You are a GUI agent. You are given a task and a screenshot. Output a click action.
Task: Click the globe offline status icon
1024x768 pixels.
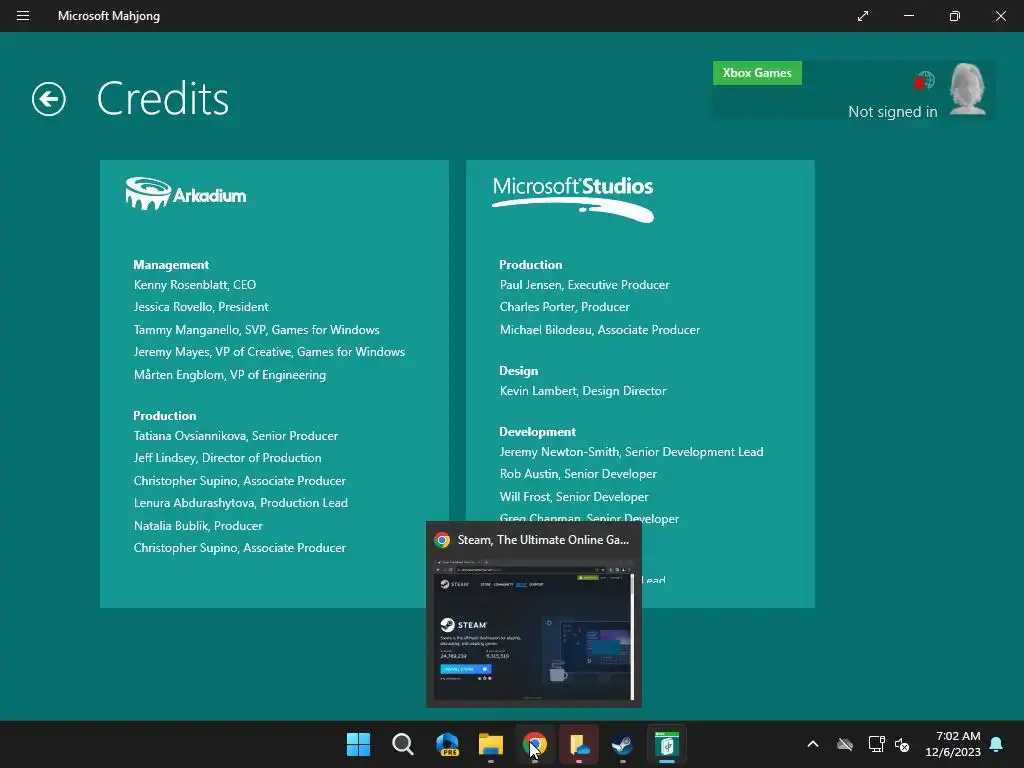924,81
